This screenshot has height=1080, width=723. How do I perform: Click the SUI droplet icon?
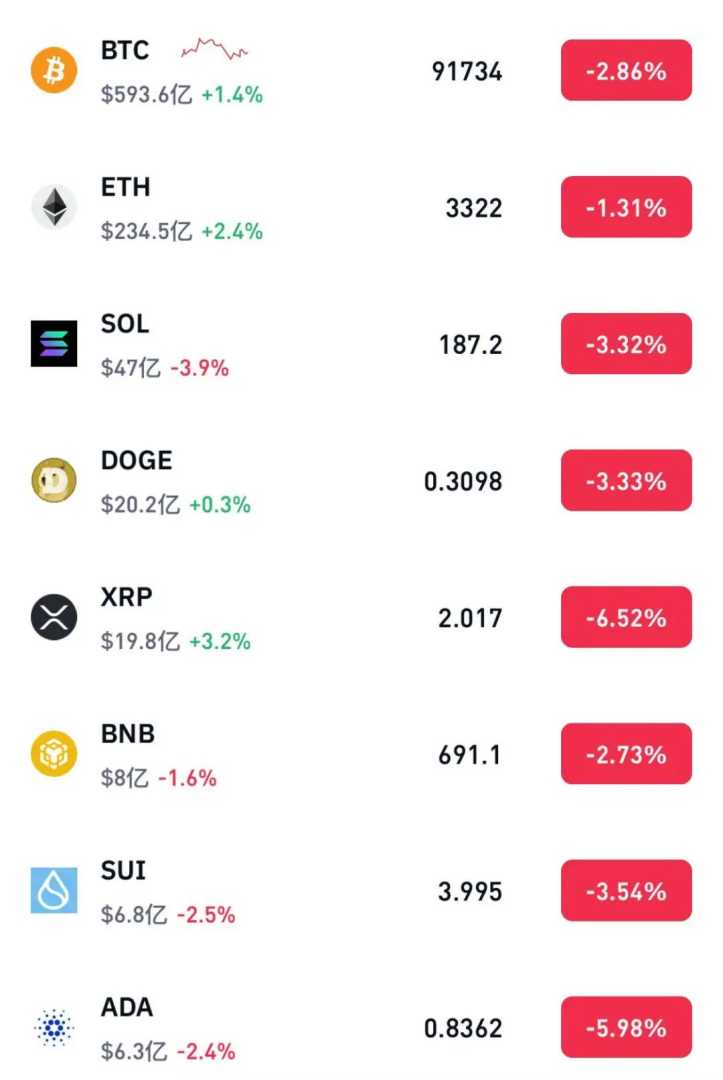(54, 891)
